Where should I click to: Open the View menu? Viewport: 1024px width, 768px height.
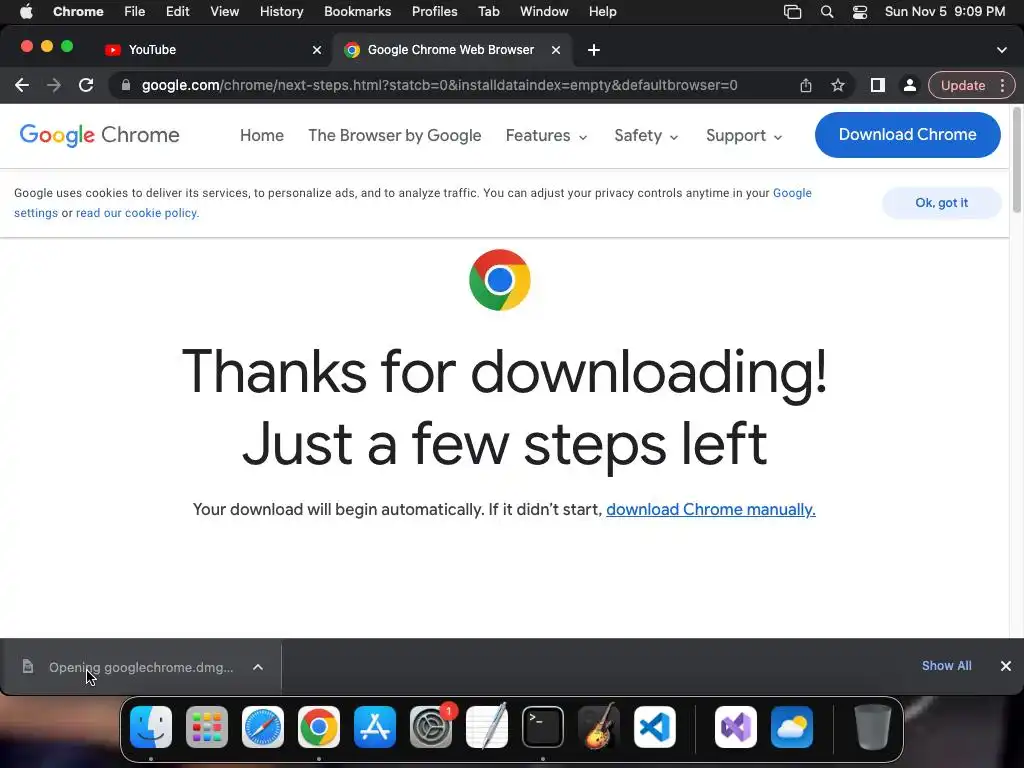(224, 11)
